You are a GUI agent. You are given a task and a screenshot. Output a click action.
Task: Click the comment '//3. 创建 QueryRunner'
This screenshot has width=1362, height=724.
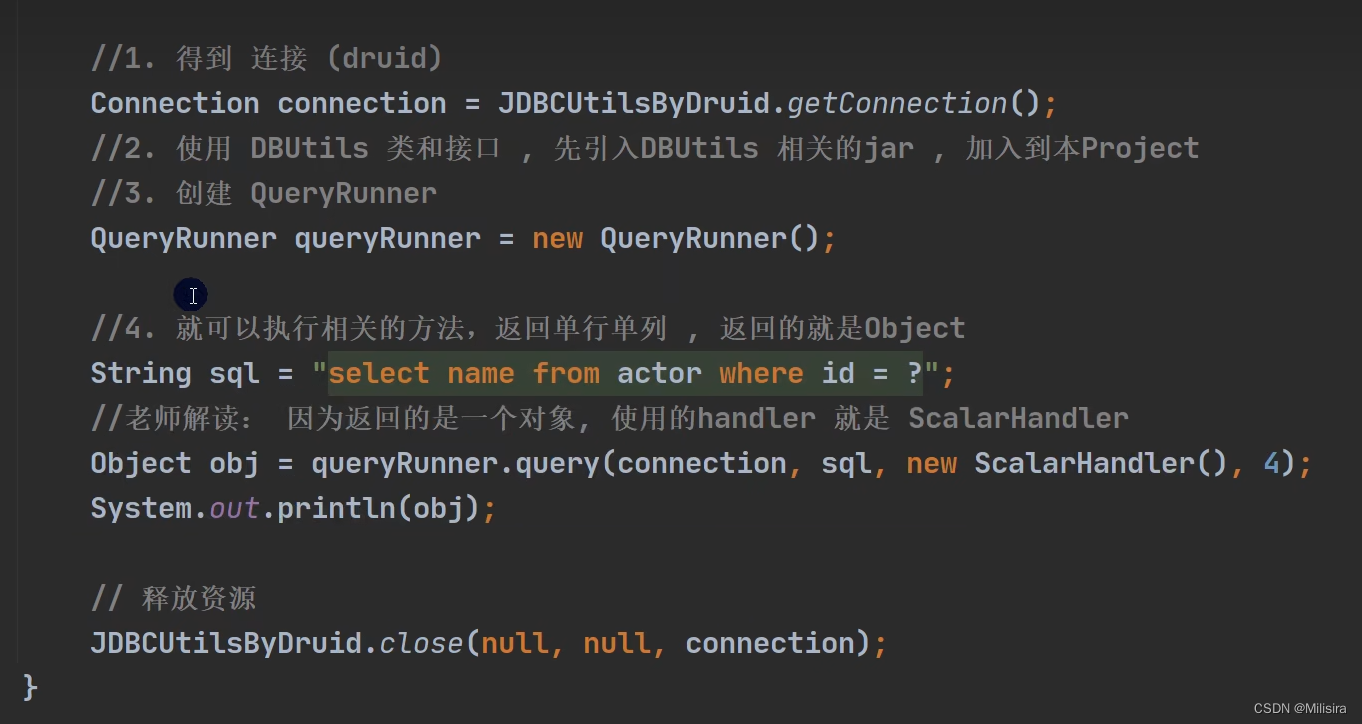(x=264, y=194)
